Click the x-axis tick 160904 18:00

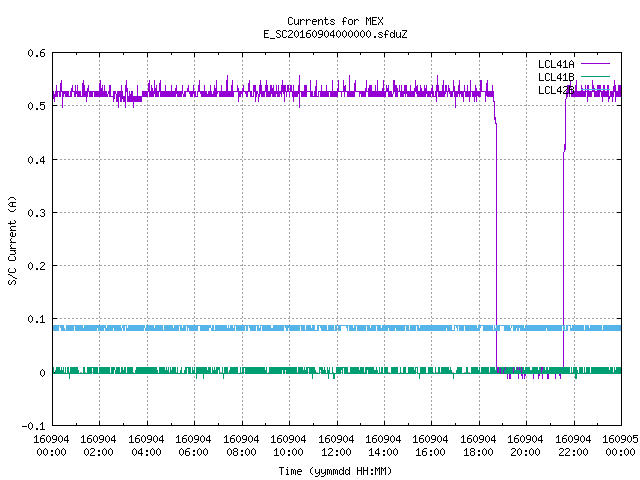click(x=478, y=445)
